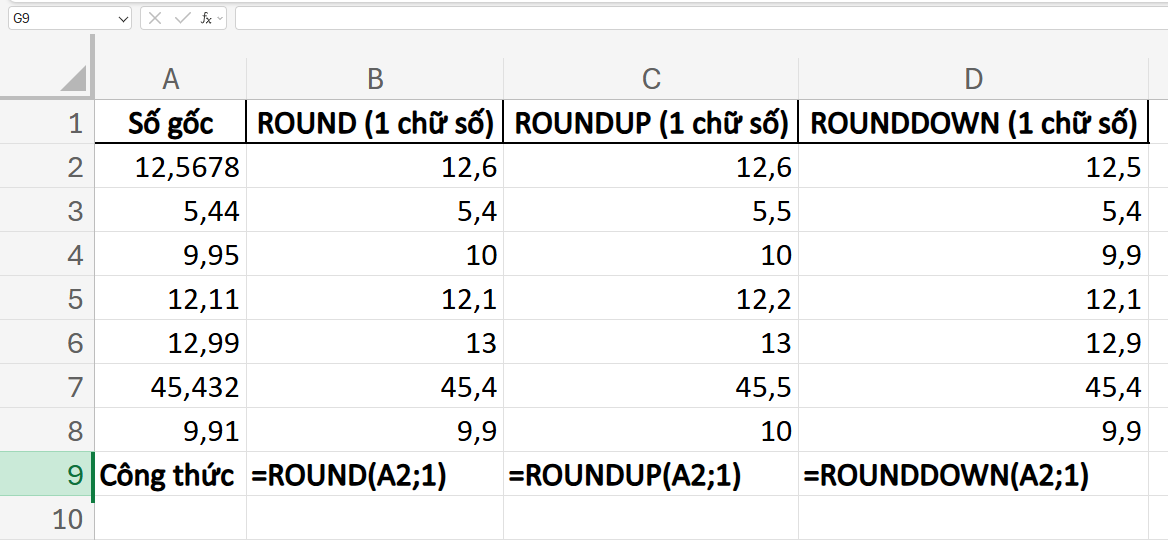
Task: Click the fx Insert Function icon
Action: click(206, 18)
